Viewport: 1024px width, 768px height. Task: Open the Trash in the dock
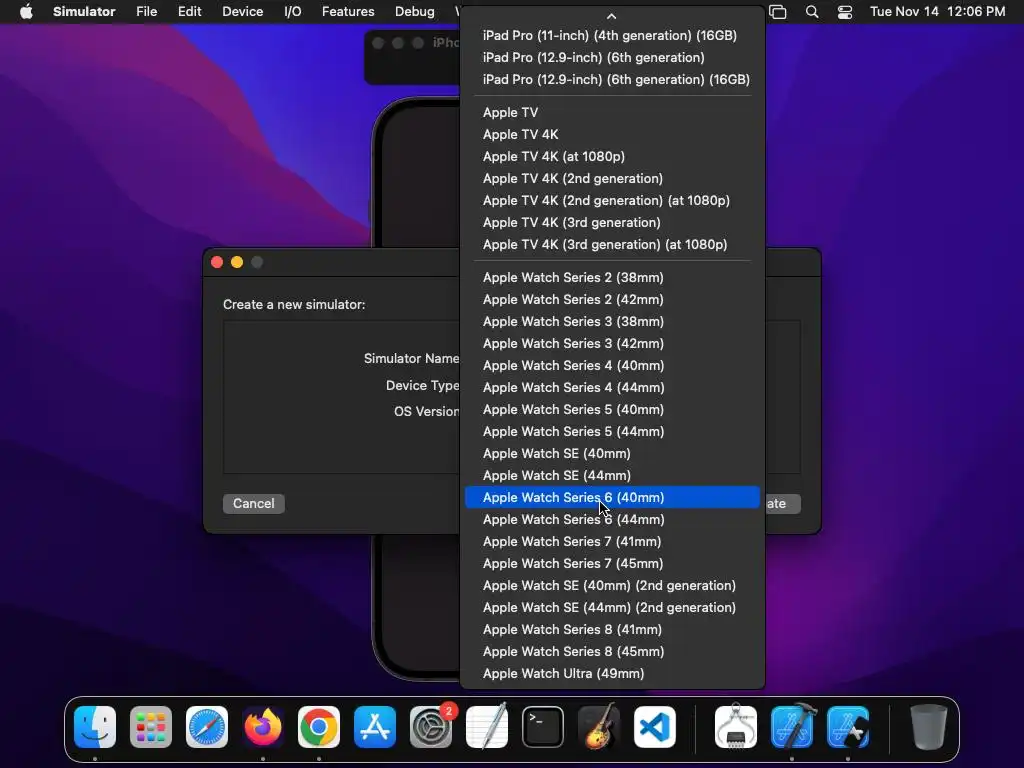coord(929,727)
